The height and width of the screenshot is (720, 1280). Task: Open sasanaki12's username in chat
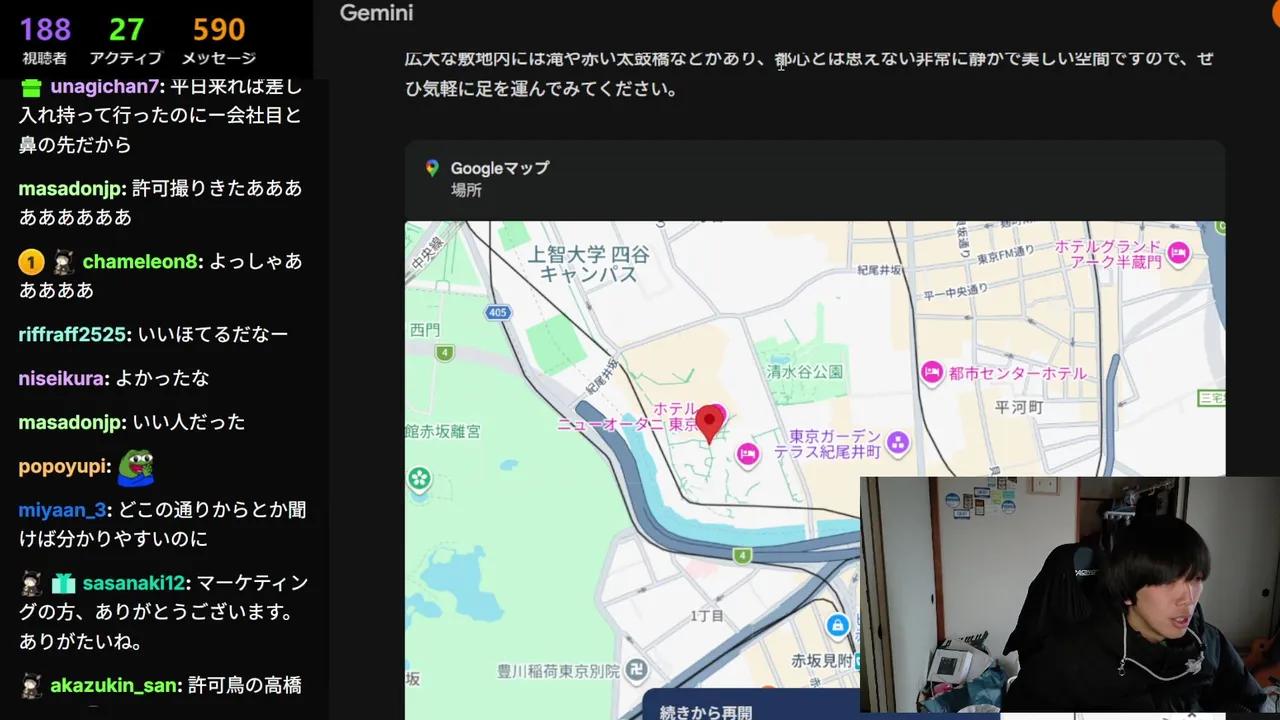(x=134, y=583)
